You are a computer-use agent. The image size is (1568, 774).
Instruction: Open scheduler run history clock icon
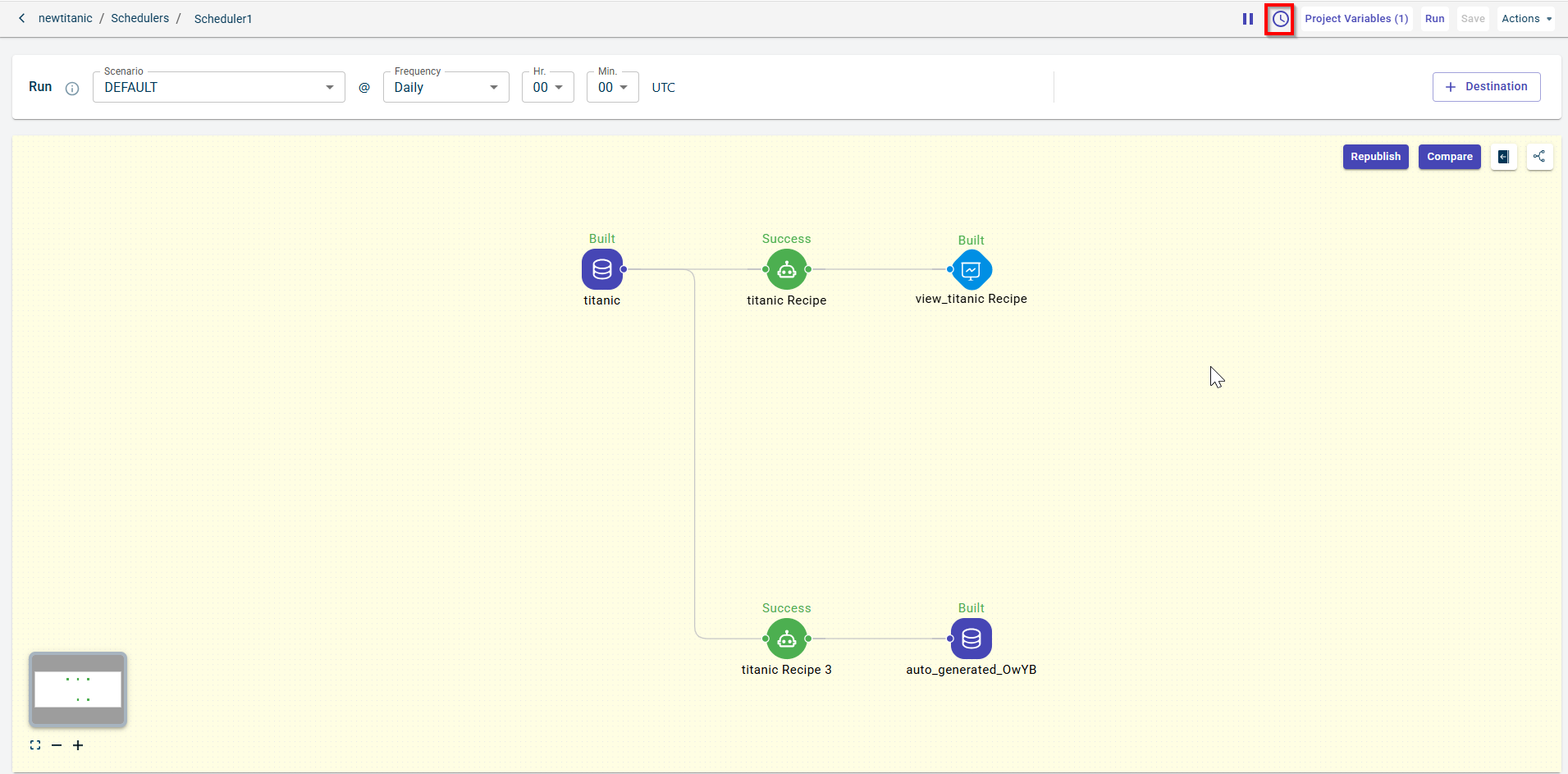pyautogui.click(x=1280, y=19)
